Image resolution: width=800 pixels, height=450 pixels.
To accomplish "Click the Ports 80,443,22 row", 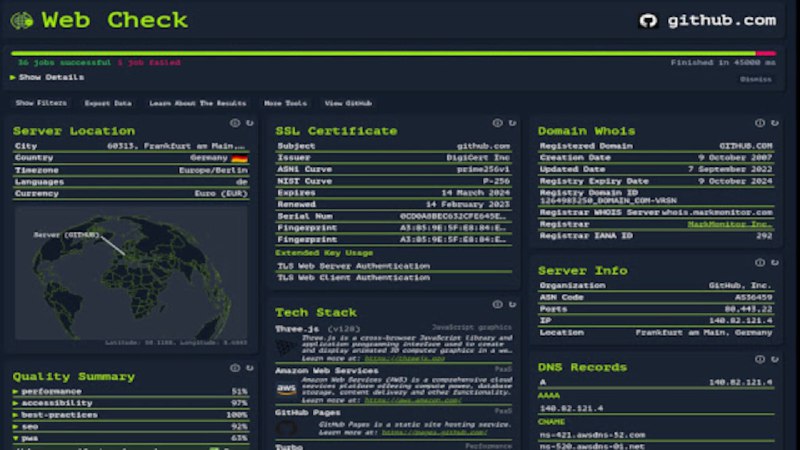I will coord(656,309).
